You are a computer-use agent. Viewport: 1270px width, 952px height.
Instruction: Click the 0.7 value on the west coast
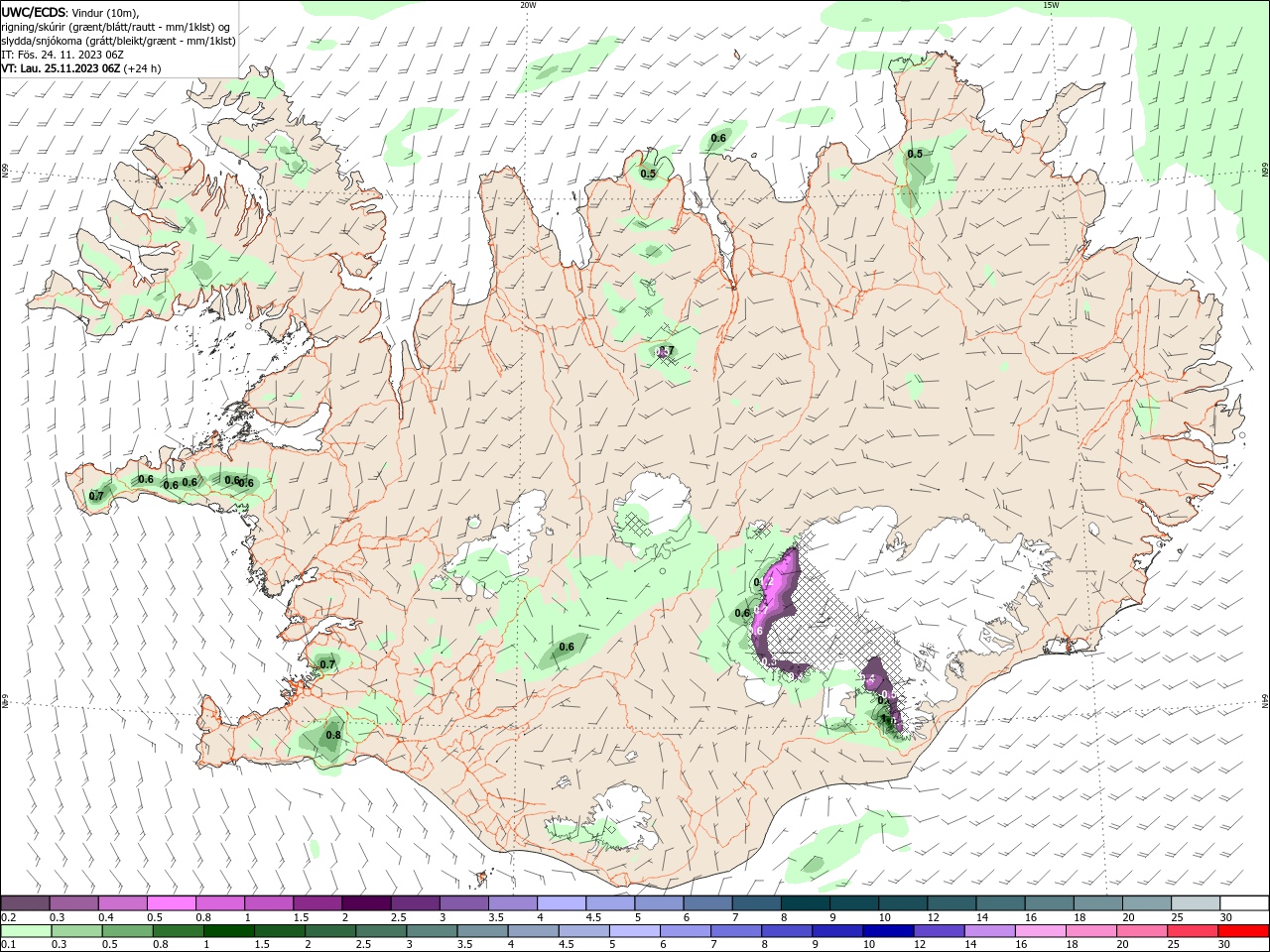coord(327,663)
